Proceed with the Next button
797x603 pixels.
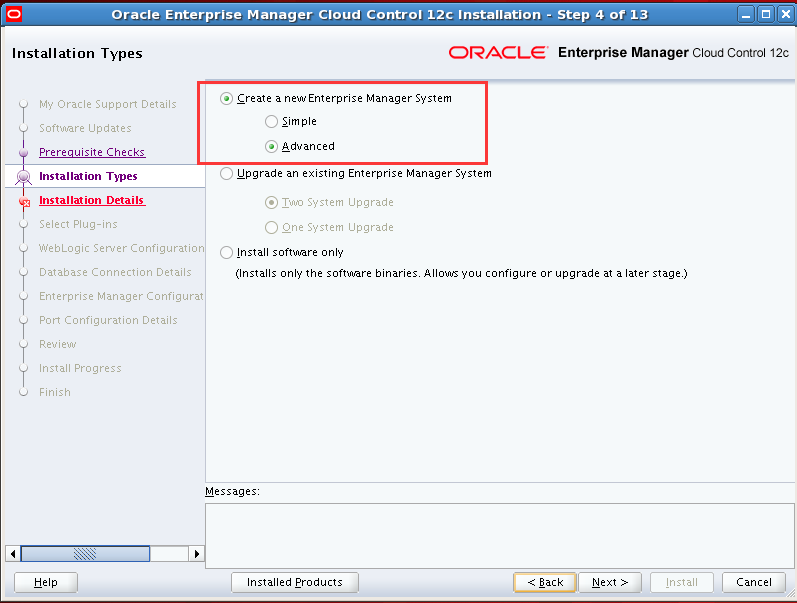[x=610, y=582]
